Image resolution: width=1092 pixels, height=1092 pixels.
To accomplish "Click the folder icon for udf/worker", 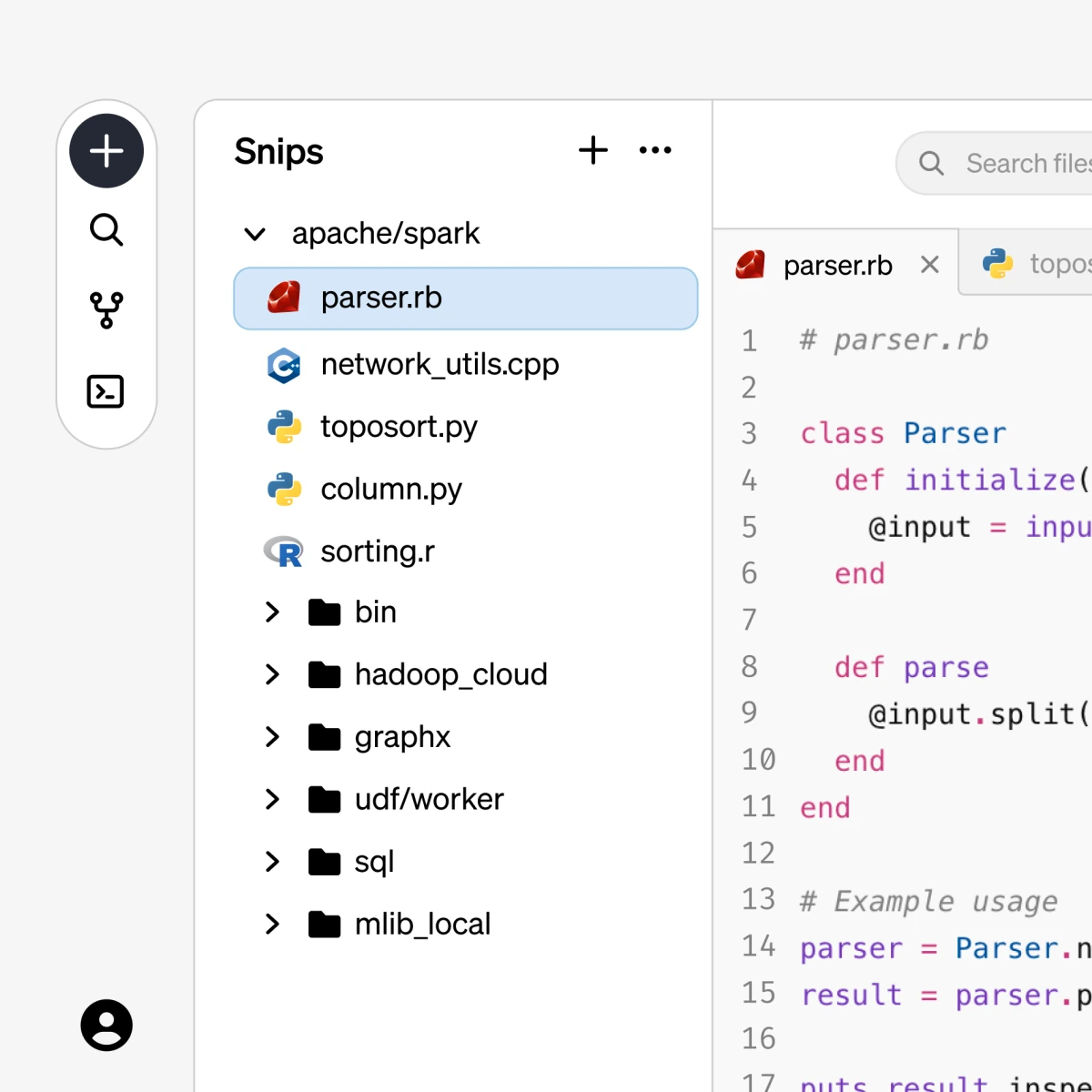I will pos(324,800).
